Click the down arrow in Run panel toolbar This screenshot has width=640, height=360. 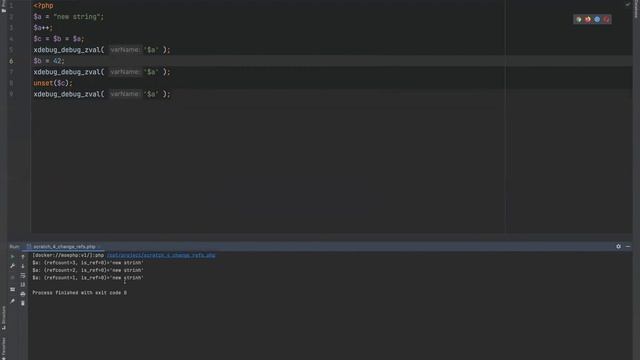point(23,266)
